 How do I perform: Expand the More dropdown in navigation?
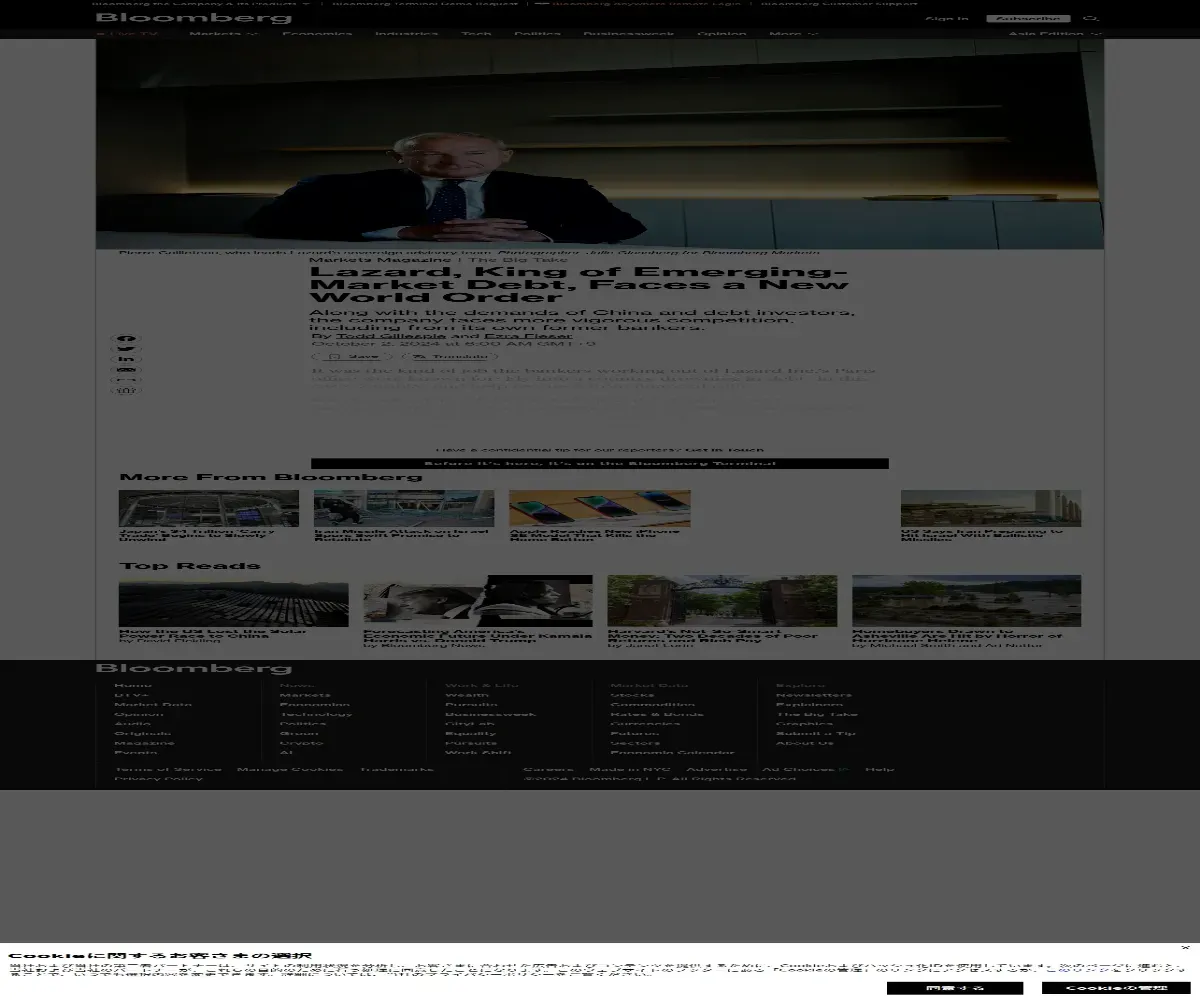click(793, 34)
